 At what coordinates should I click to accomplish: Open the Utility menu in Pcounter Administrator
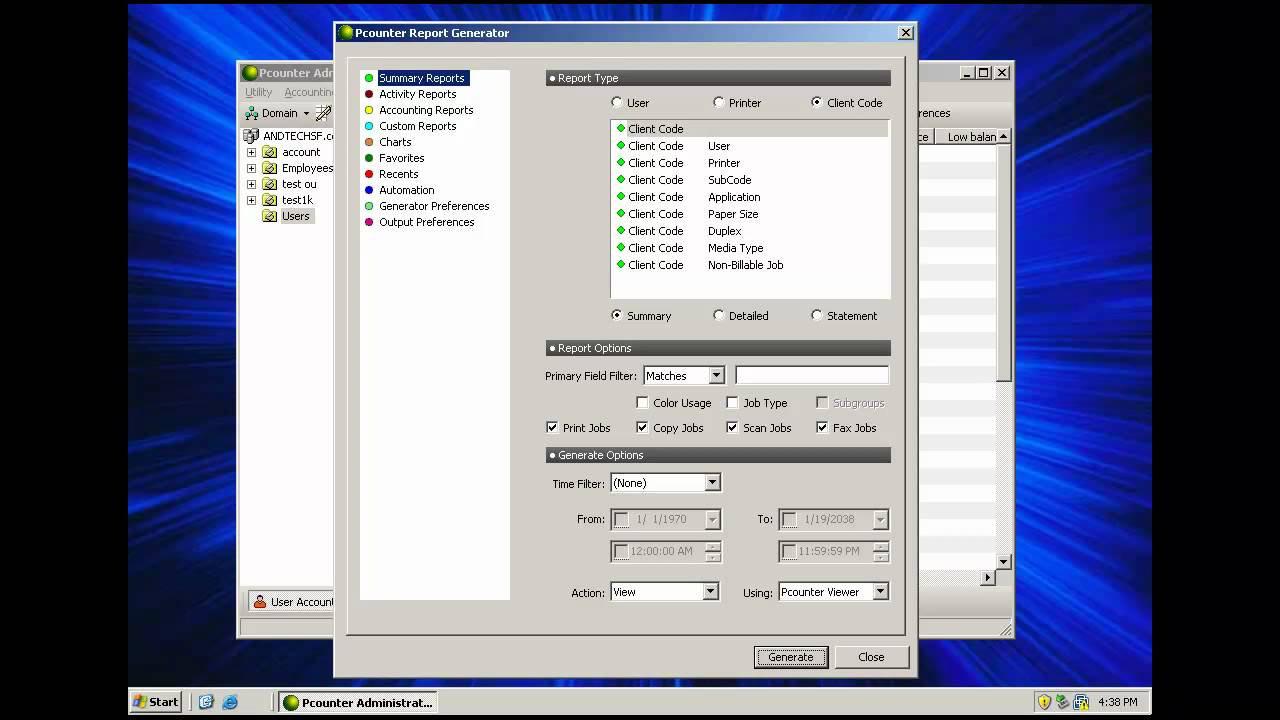tap(258, 92)
